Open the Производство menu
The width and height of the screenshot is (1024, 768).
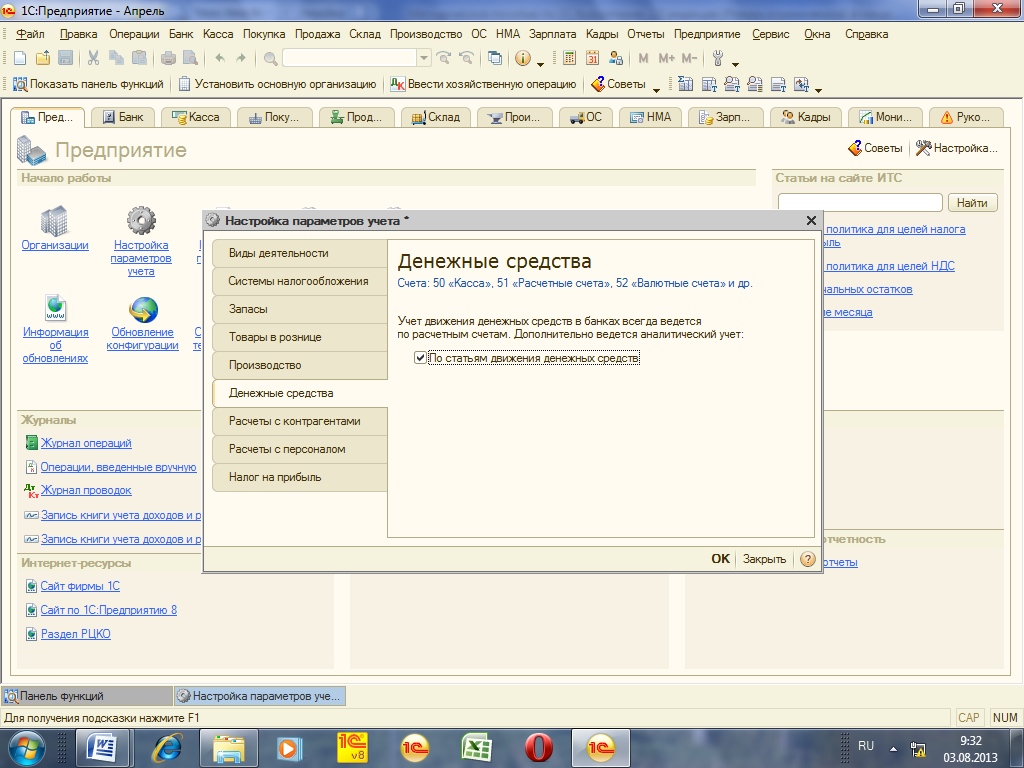(x=426, y=34)
